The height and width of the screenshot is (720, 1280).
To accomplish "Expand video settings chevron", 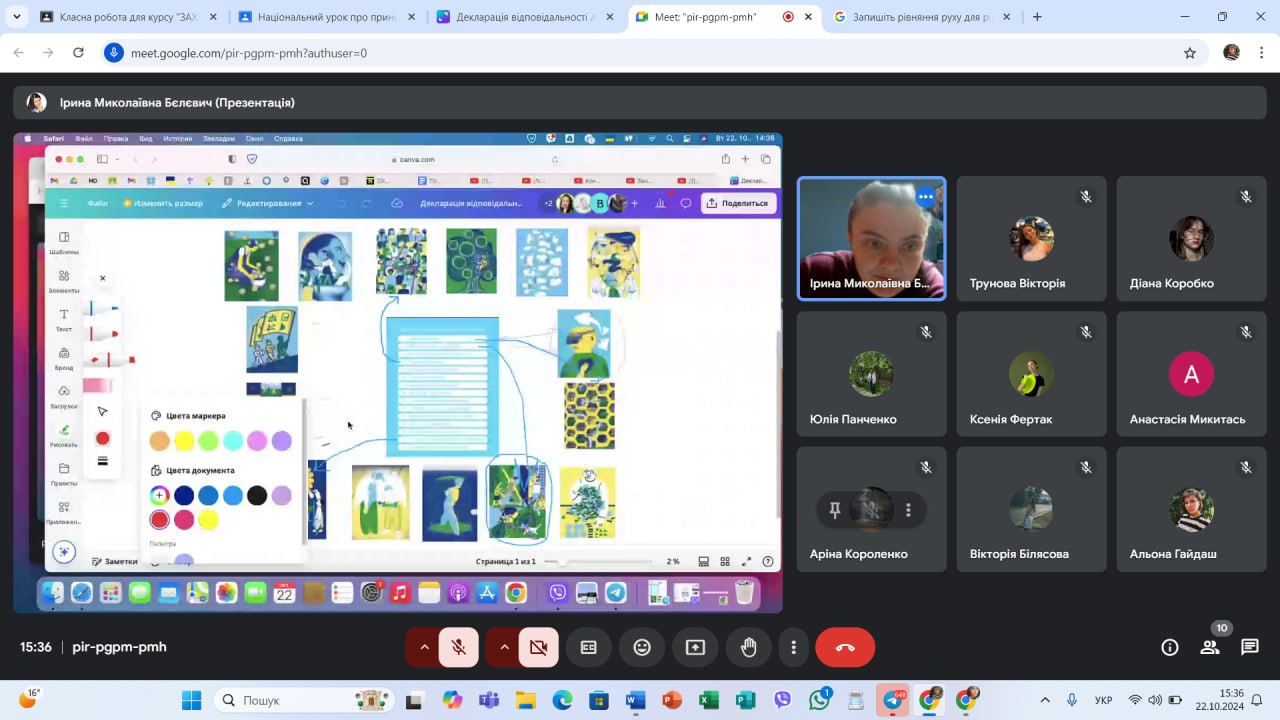I will point(504,648).
